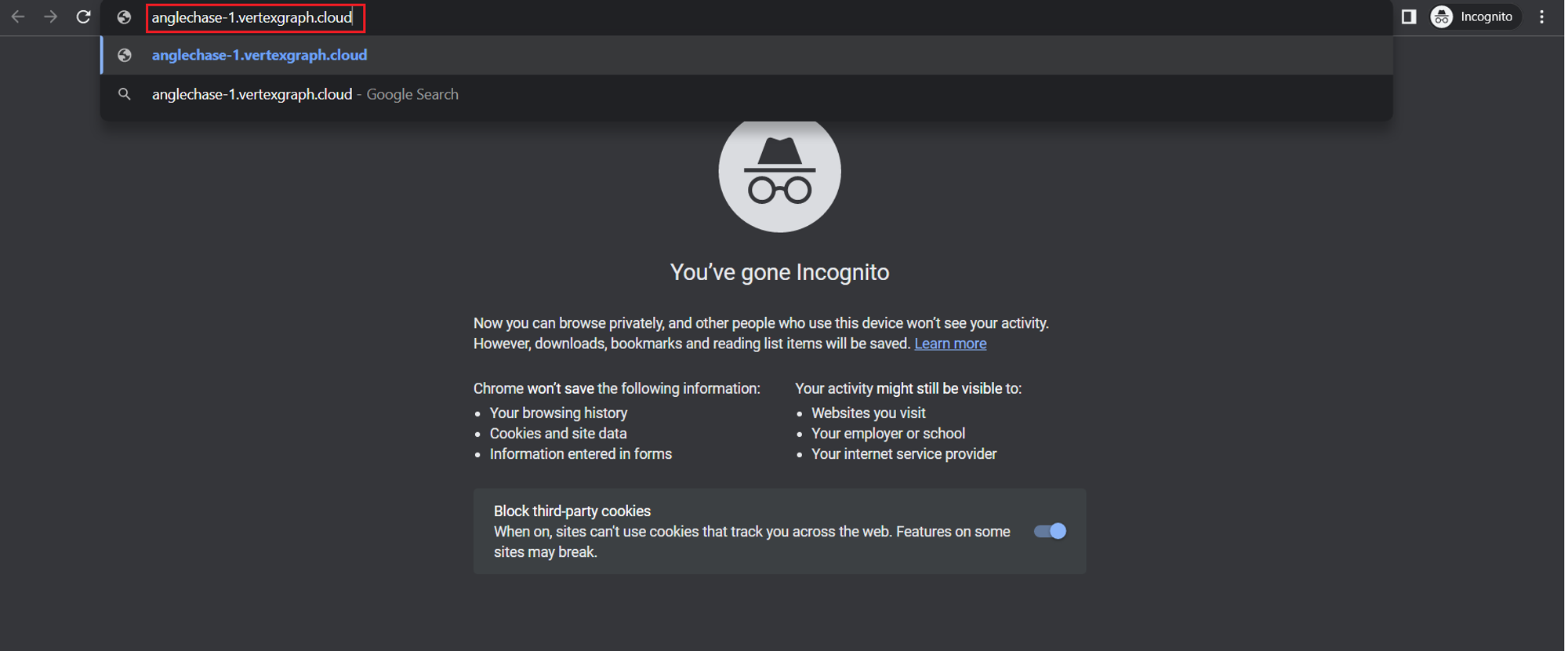Click "Cookies and site data" list item
Screen dimensions: 1568x651
pyautogui.click(x=558, y=433)
